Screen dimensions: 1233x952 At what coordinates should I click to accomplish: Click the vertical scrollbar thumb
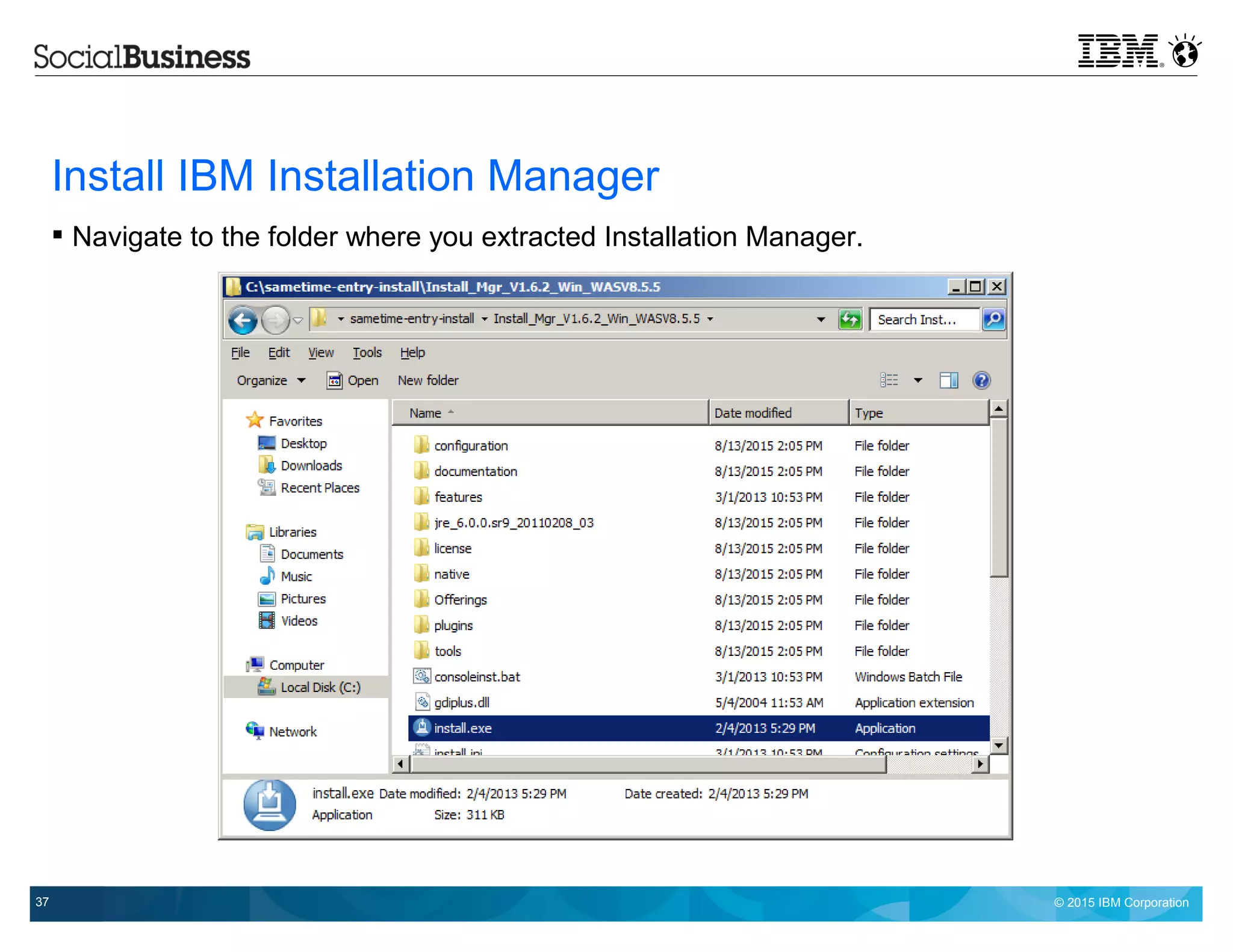click(x=999, y=498)
